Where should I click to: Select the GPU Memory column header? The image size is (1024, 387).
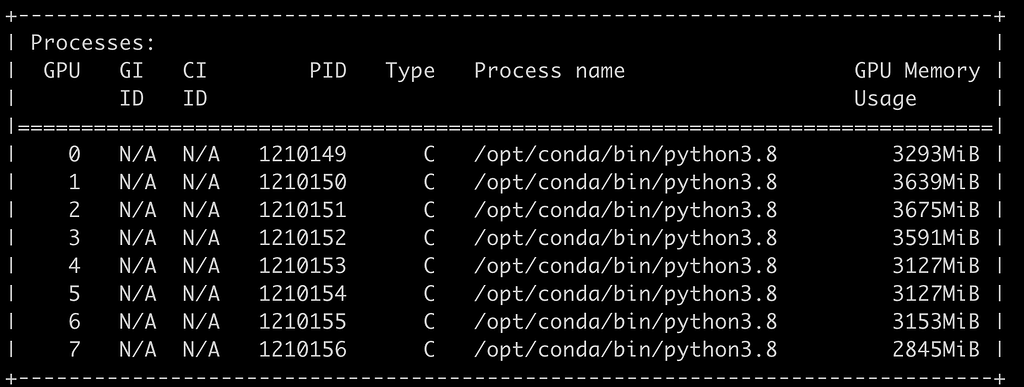917,70
